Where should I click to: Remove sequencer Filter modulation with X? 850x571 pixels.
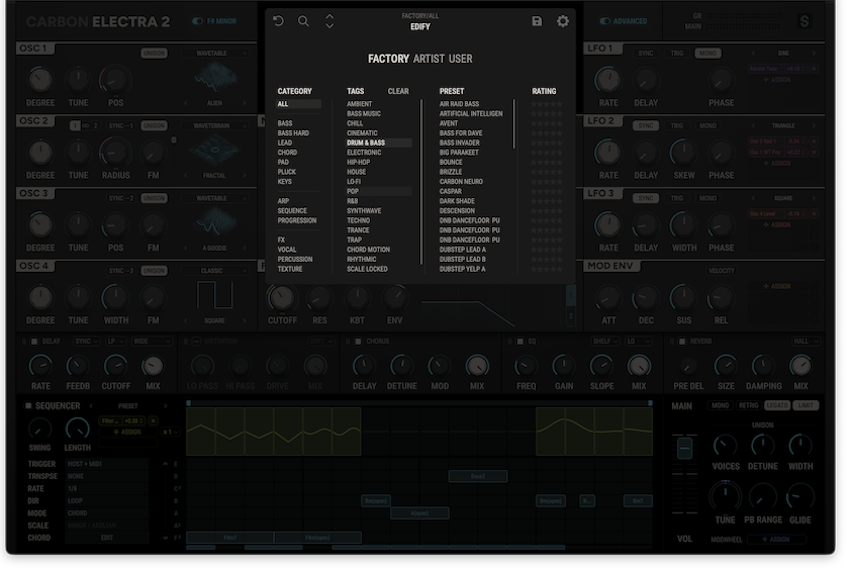(153, 420)
